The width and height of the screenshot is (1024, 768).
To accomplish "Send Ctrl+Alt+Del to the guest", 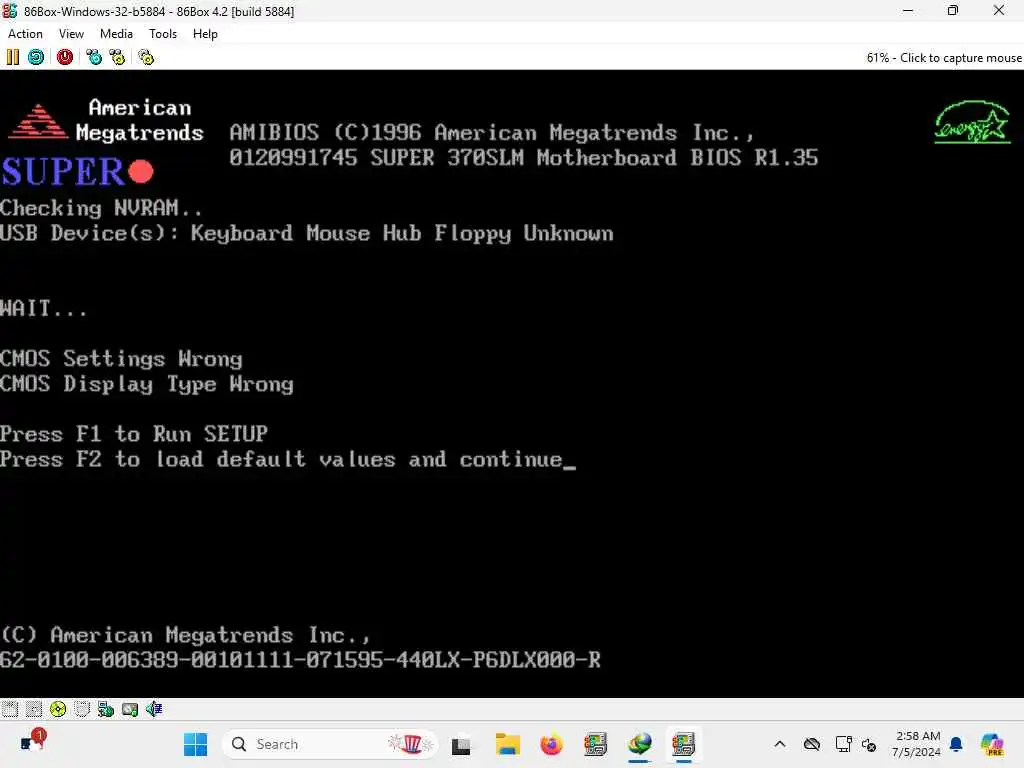I will pyautogui.click(x=94, y=57).
